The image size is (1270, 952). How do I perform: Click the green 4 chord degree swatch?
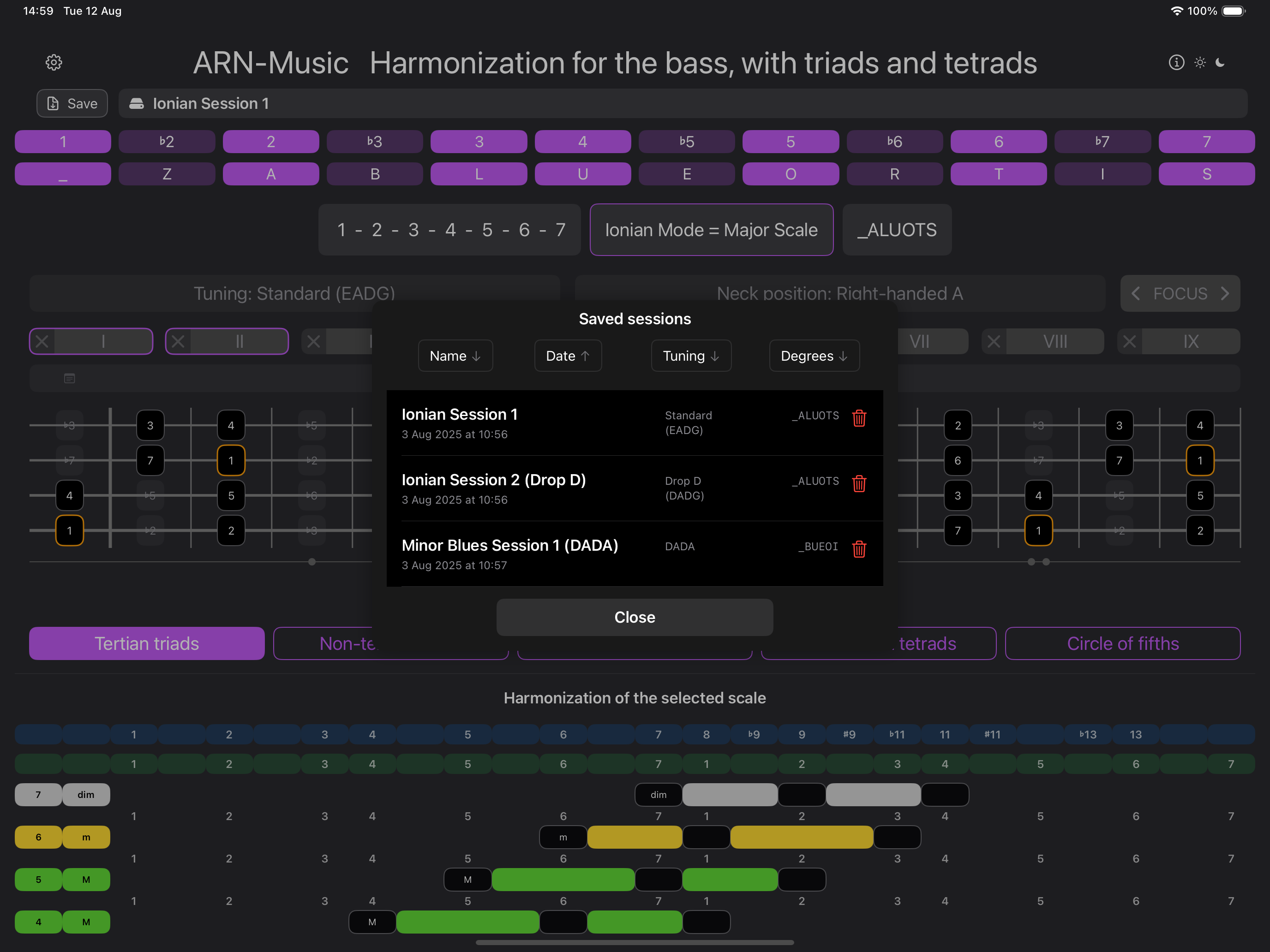(38, 922)
